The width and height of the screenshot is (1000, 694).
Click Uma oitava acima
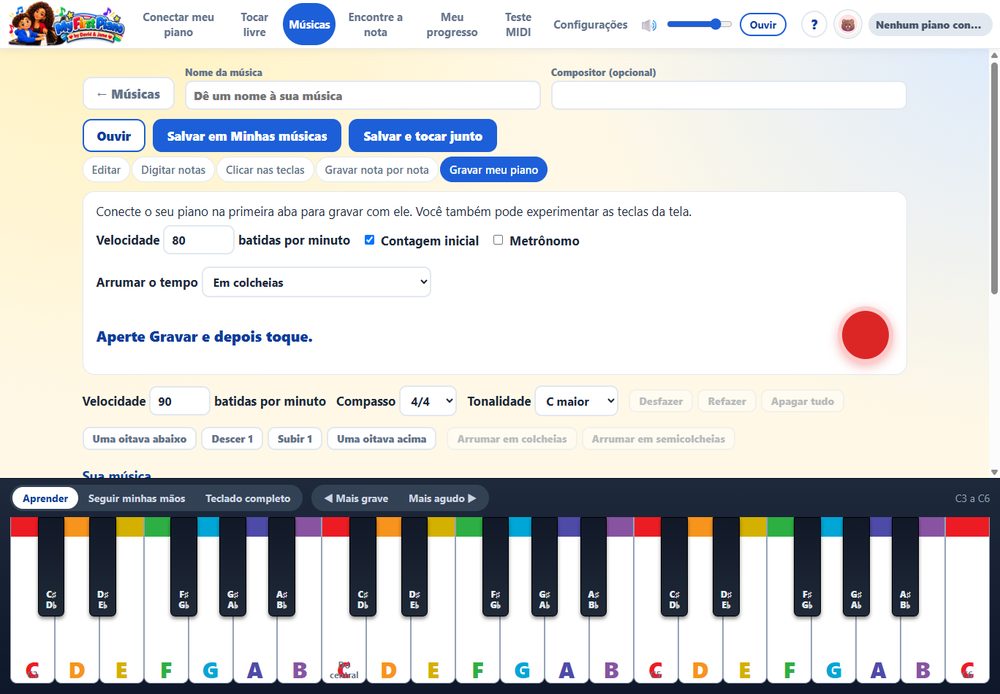[x=381, y=439]
